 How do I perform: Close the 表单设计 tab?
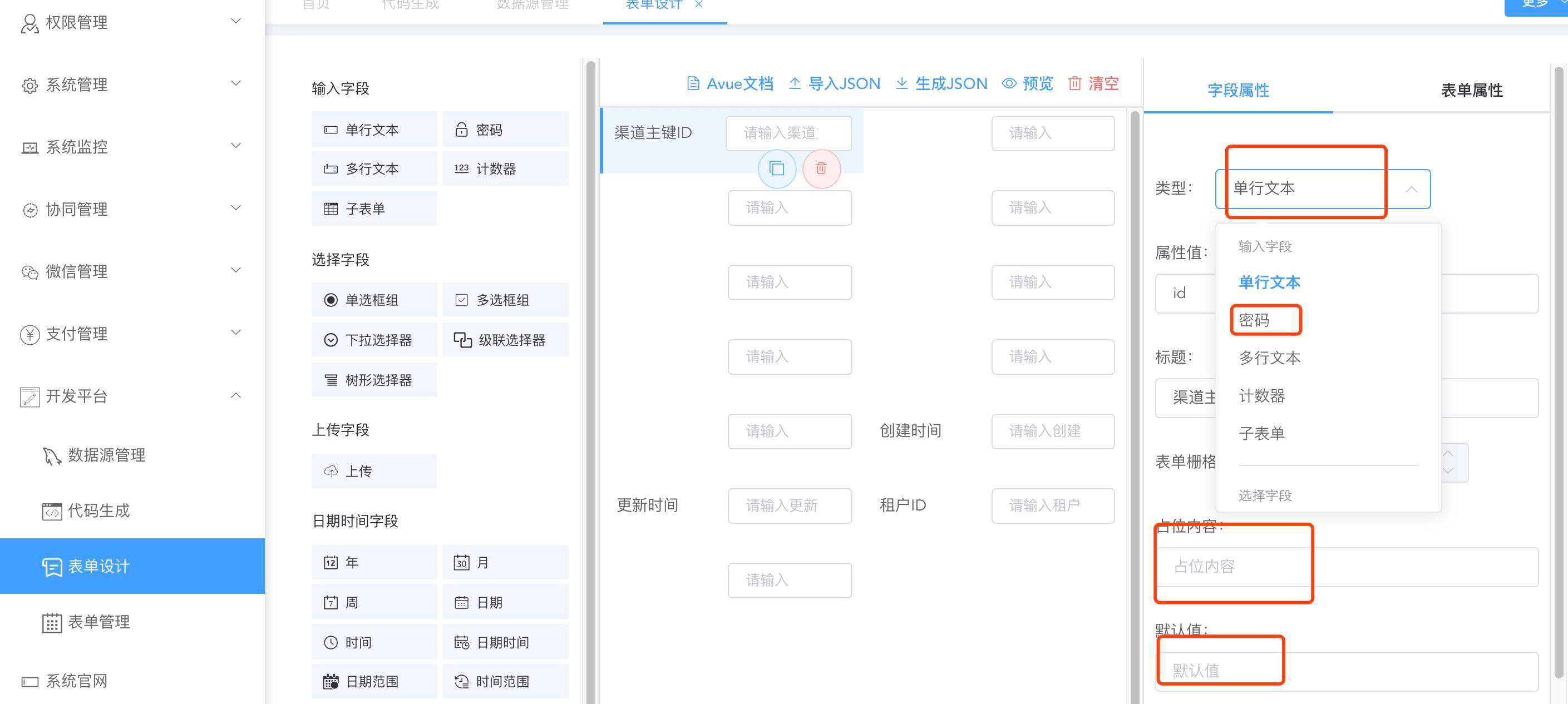point(699,5)
